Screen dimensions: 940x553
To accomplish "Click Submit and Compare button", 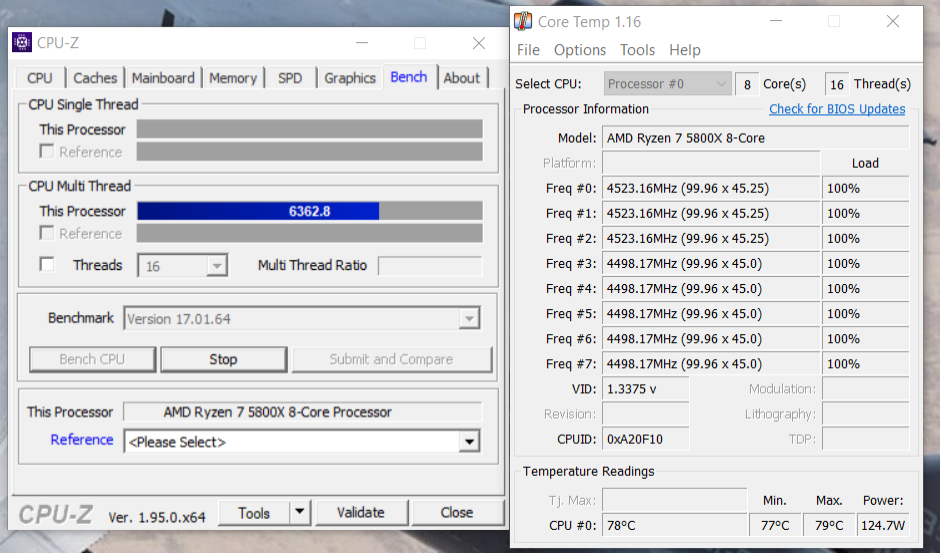I will (391, 359).
